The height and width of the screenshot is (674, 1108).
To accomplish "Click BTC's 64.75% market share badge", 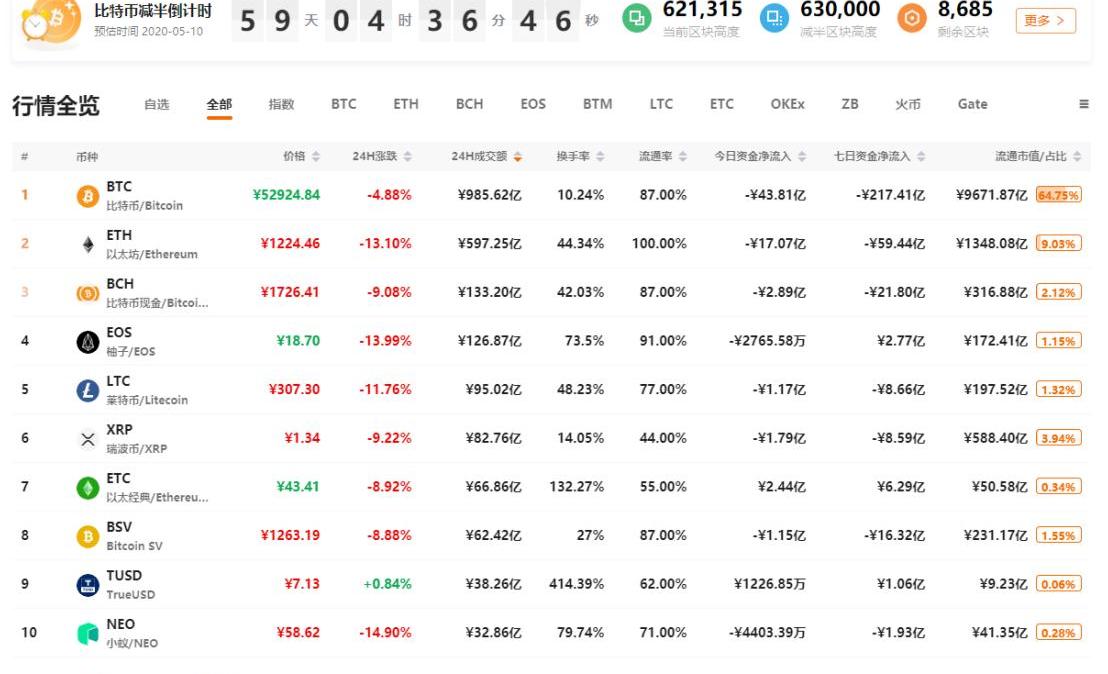I will 1059,196.
